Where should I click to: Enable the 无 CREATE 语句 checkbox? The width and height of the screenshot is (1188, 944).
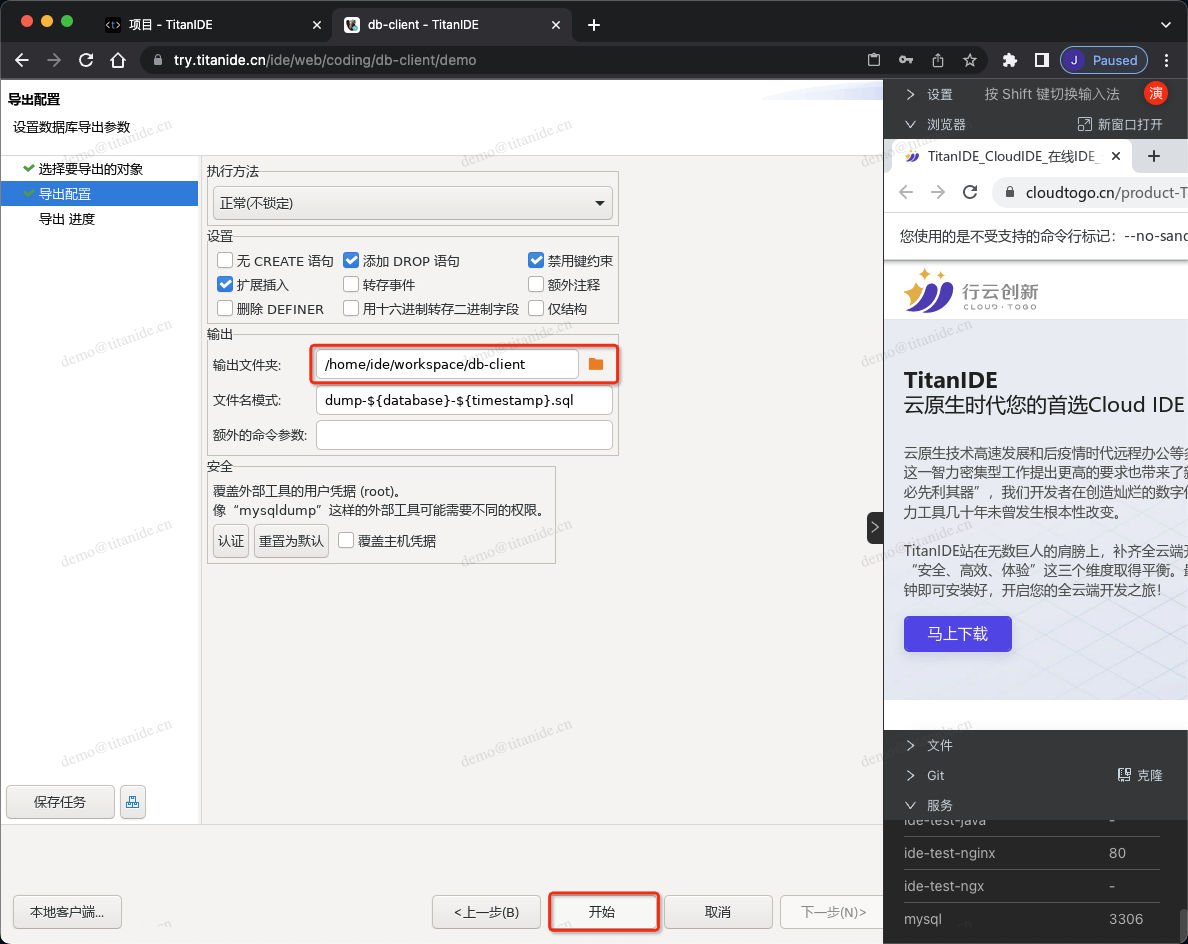click(225, 260)
